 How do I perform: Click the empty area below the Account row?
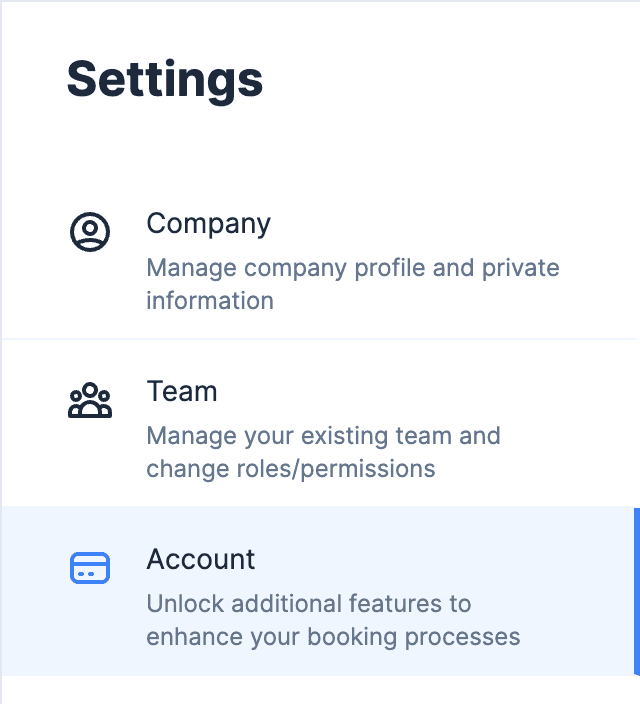[320, 690]
